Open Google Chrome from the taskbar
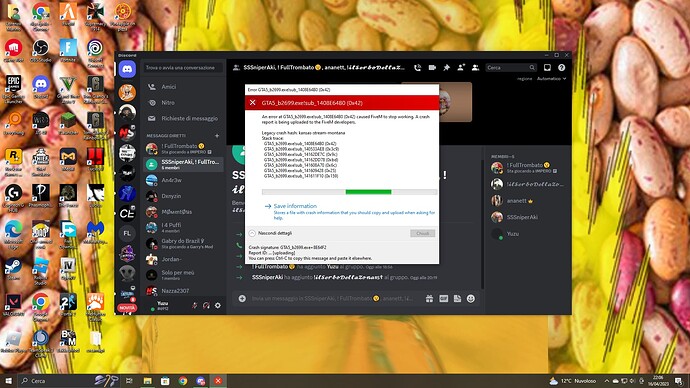The image size is (690, 388). (x=183, y=381)
